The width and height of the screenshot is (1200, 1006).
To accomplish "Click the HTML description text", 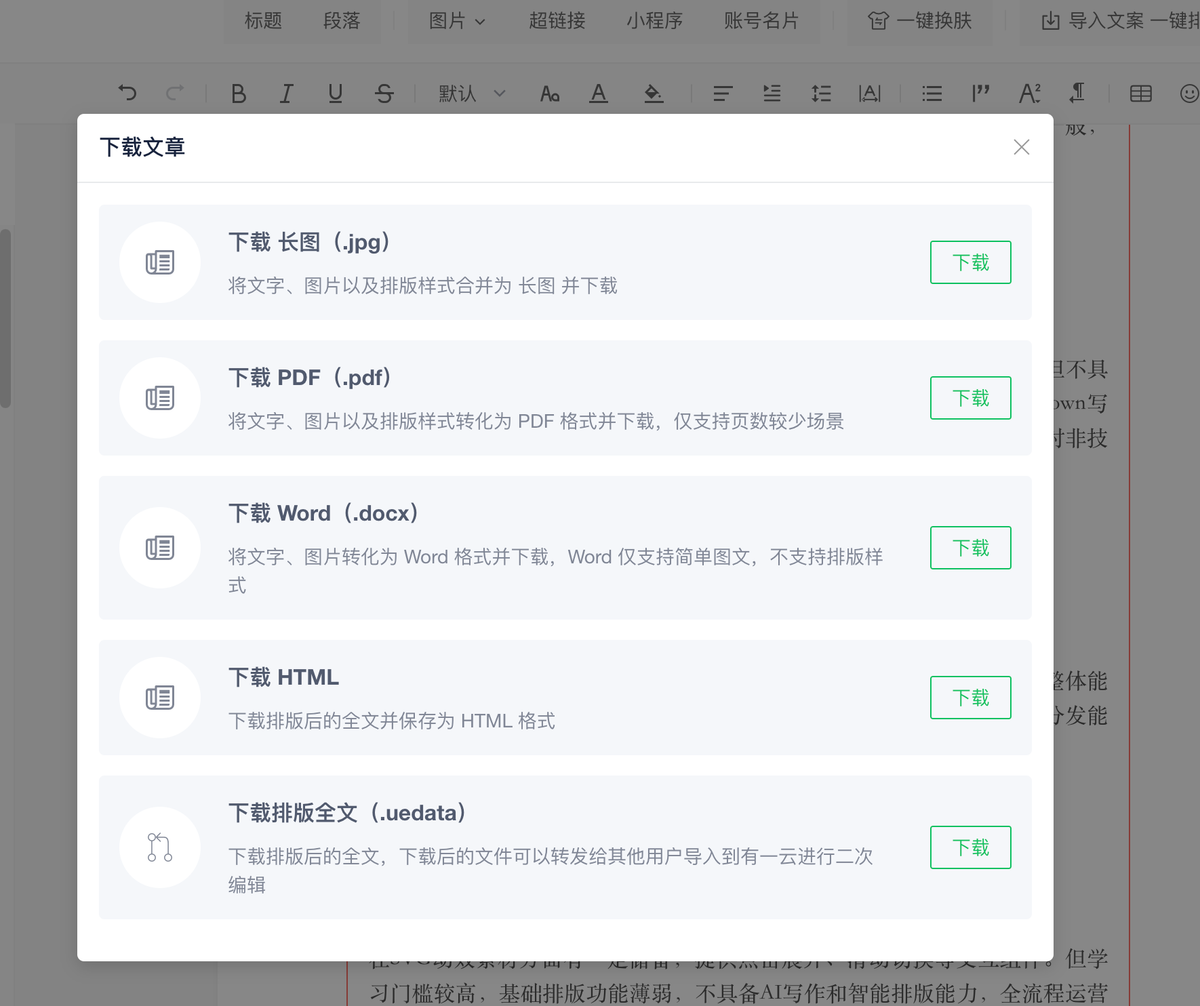I will tap(392, 721).
